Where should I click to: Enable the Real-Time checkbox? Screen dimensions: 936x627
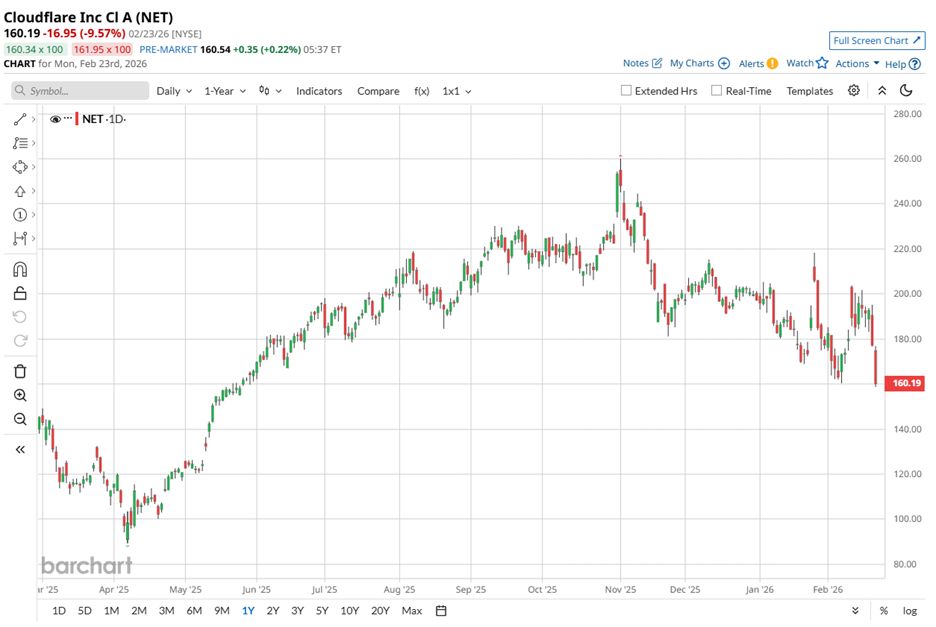coord(717,91)
